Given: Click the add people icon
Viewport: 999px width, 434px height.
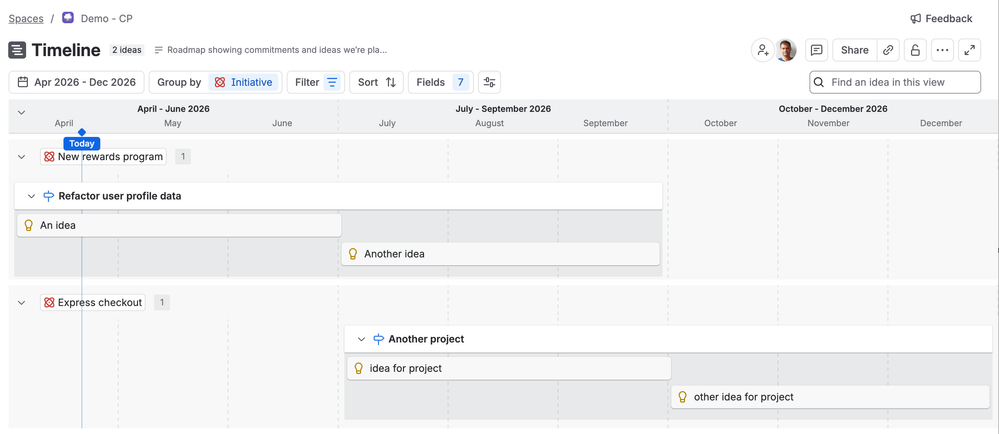Looking at the screenshot, I should [x=762, y=50].
